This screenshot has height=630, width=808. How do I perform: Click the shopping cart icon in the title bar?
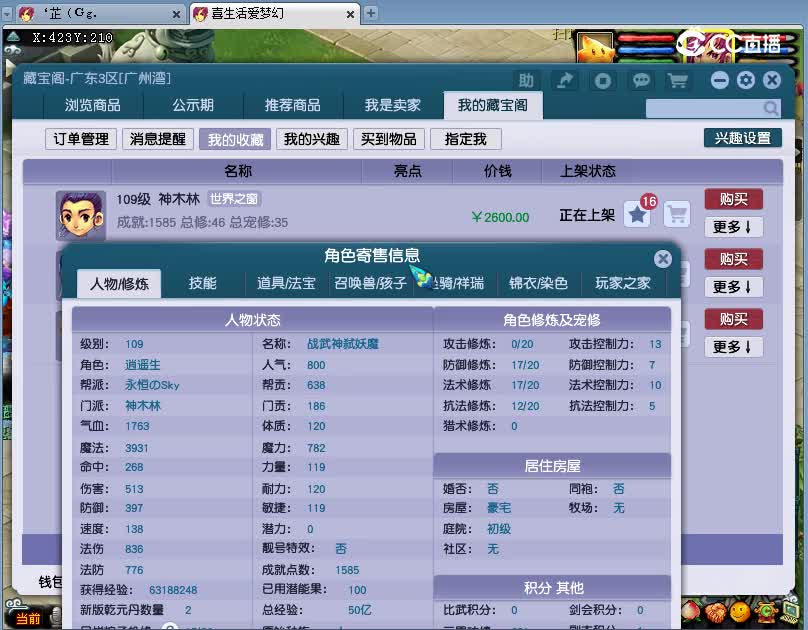(x=679, y=80)
